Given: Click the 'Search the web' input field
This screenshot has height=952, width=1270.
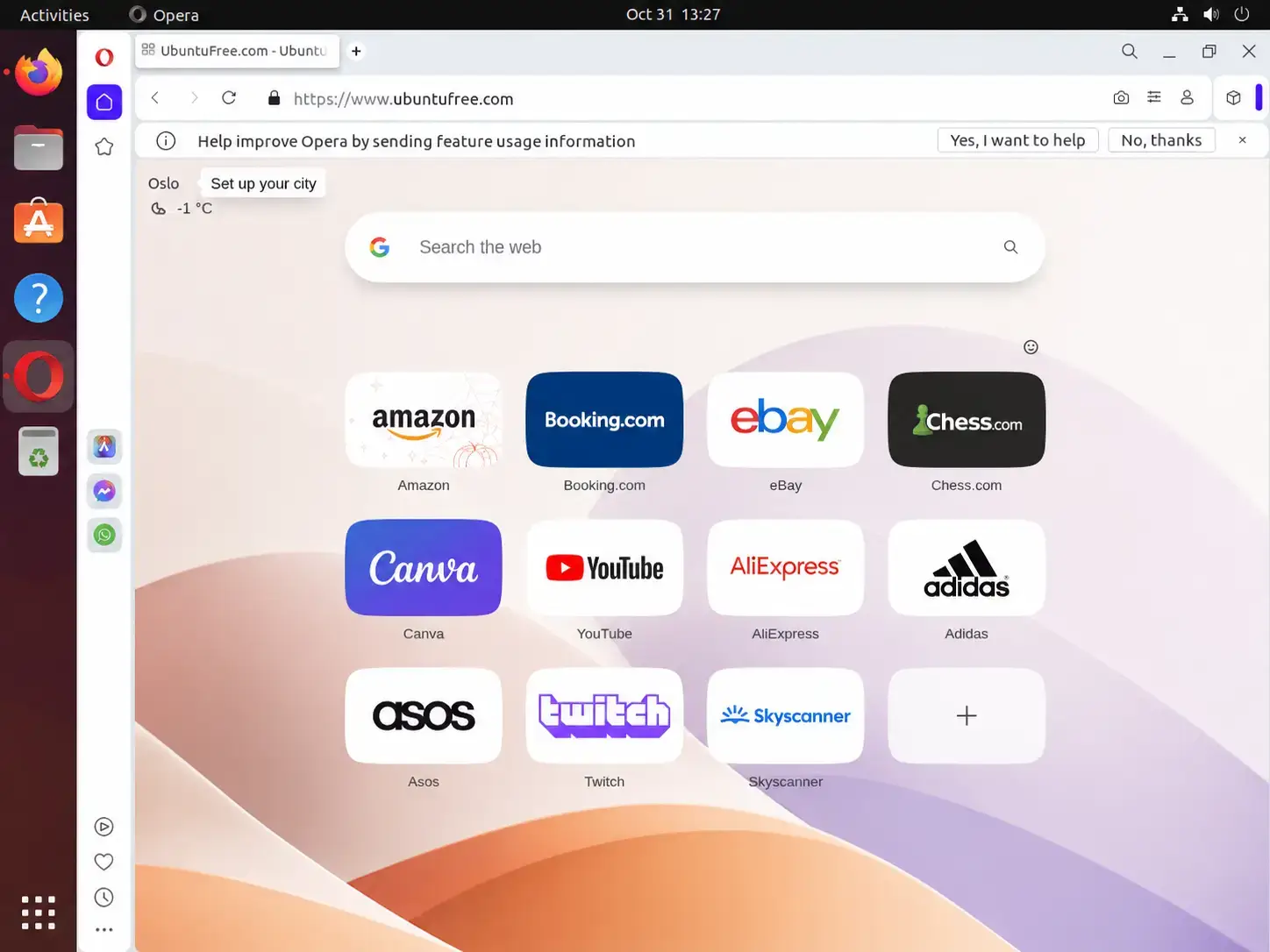Looking at the screenshot, I should point(695,247).
